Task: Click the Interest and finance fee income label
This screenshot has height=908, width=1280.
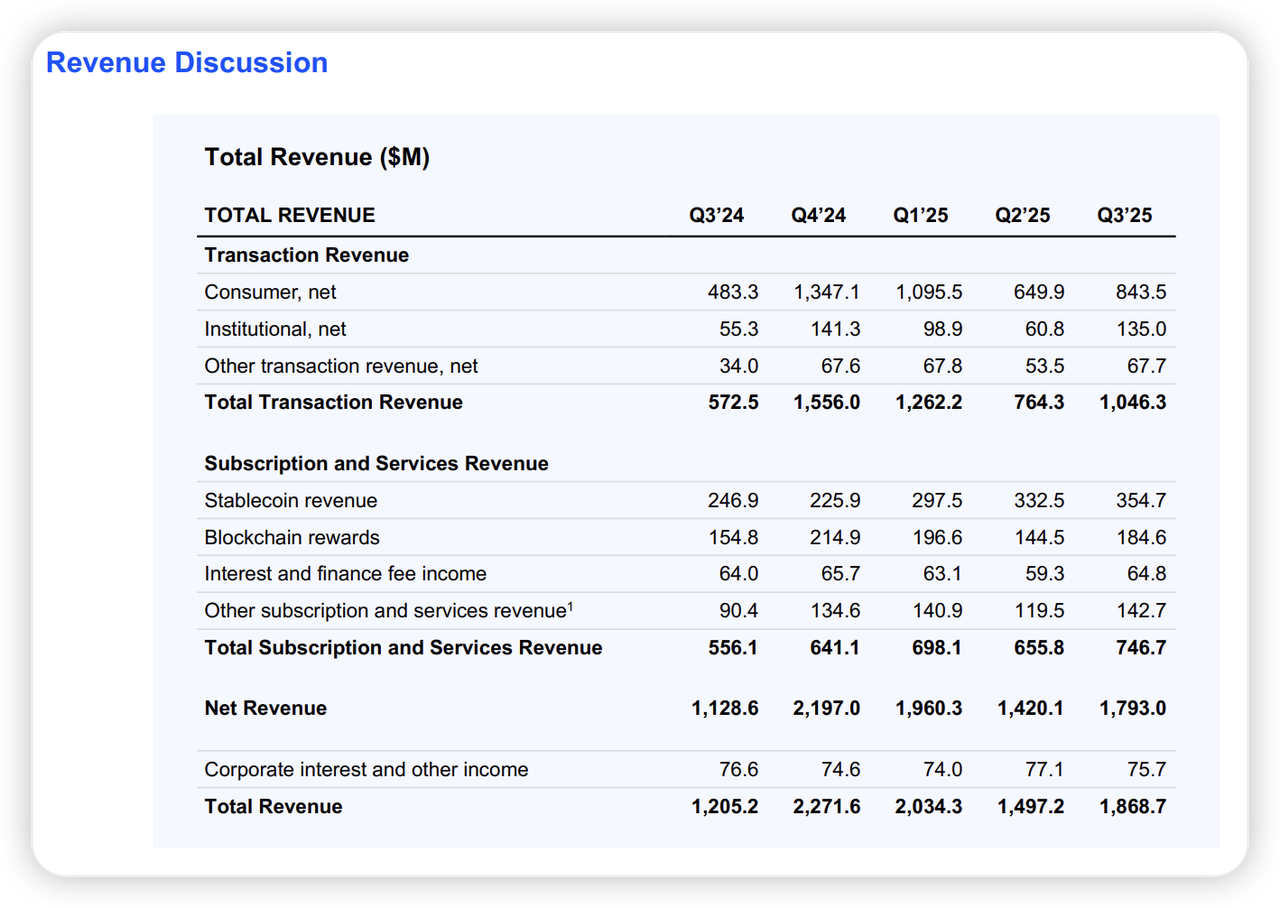Action: 345,574
